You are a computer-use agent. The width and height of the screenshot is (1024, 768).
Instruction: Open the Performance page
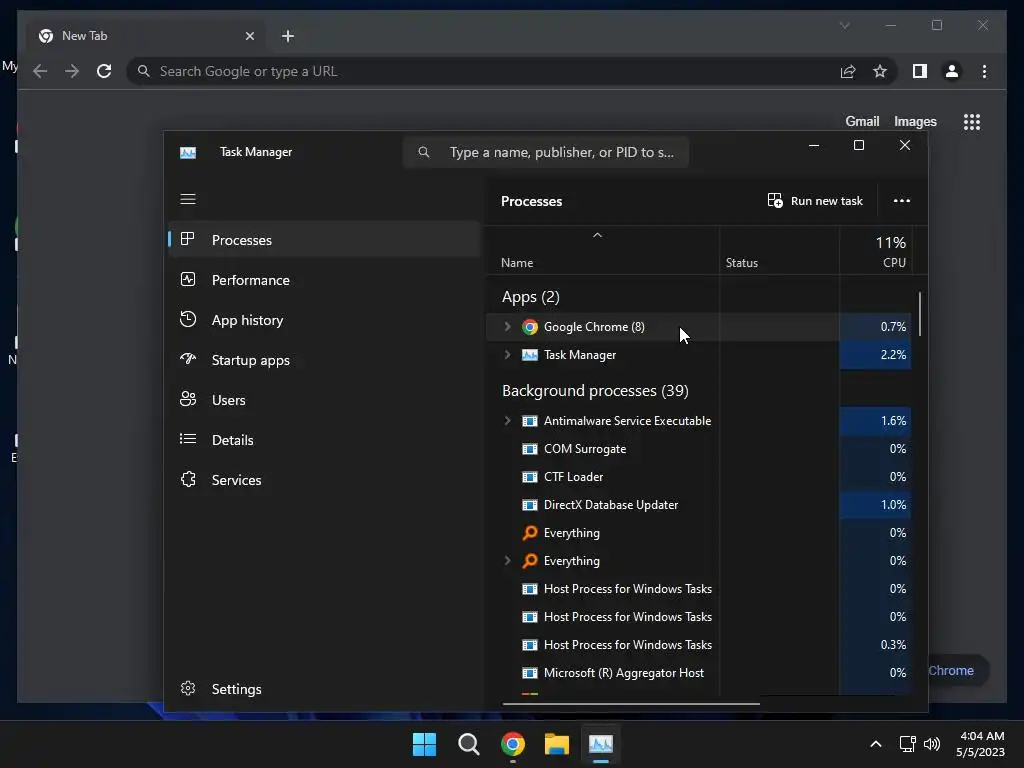[x=325, y=280]
